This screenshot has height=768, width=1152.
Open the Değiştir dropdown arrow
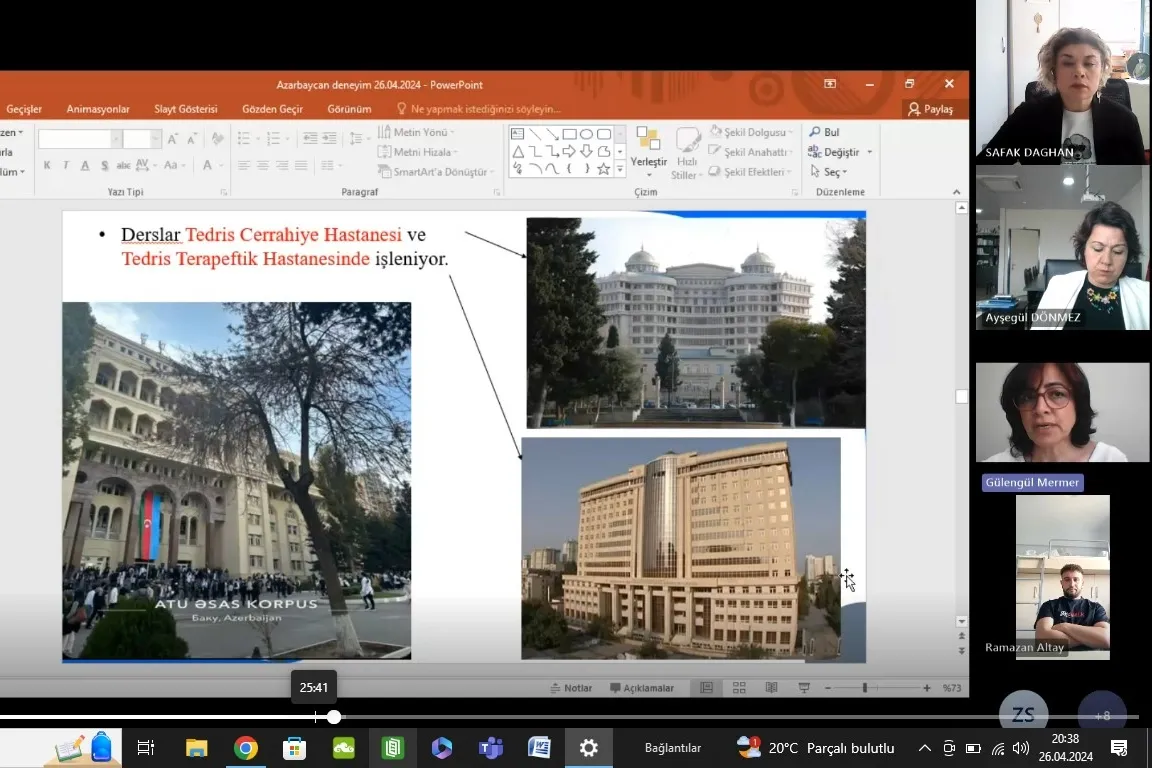click(869, 152)
